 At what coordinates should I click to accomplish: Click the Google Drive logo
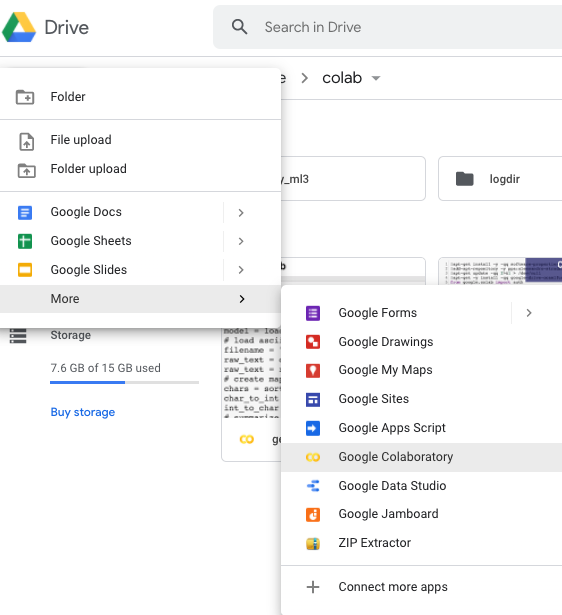click(19, 27)
